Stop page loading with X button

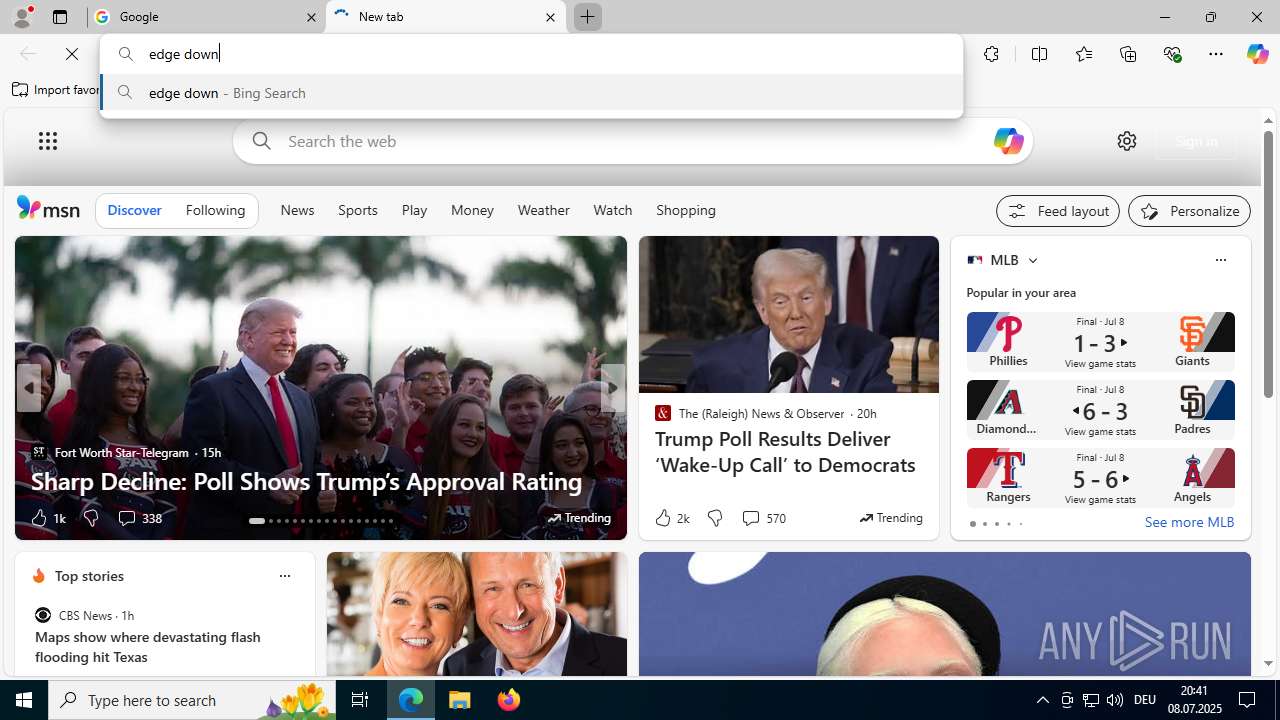point(72,54)
